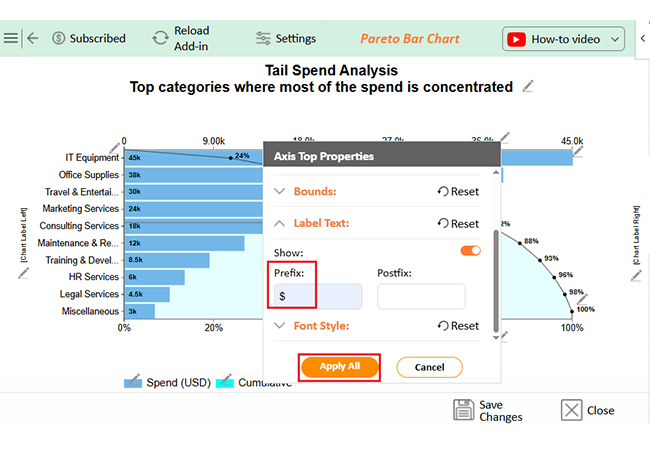650x451 pixels.
Task: Click the properties panel vertical scrollbar
Action: tap(496, 281)
